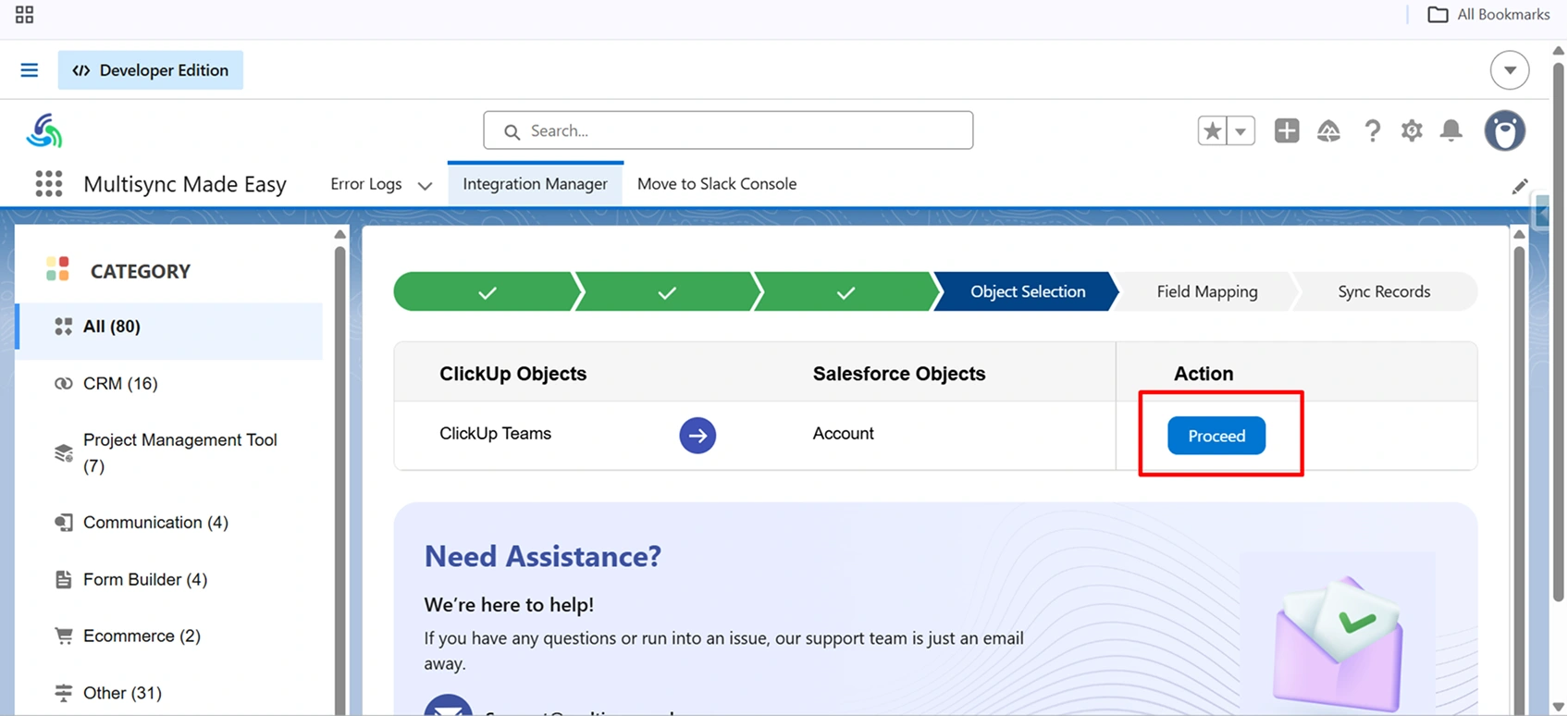Click the favorites star icon
This screenshot has width=1568, height=716.
click(x=1212, y=130)
